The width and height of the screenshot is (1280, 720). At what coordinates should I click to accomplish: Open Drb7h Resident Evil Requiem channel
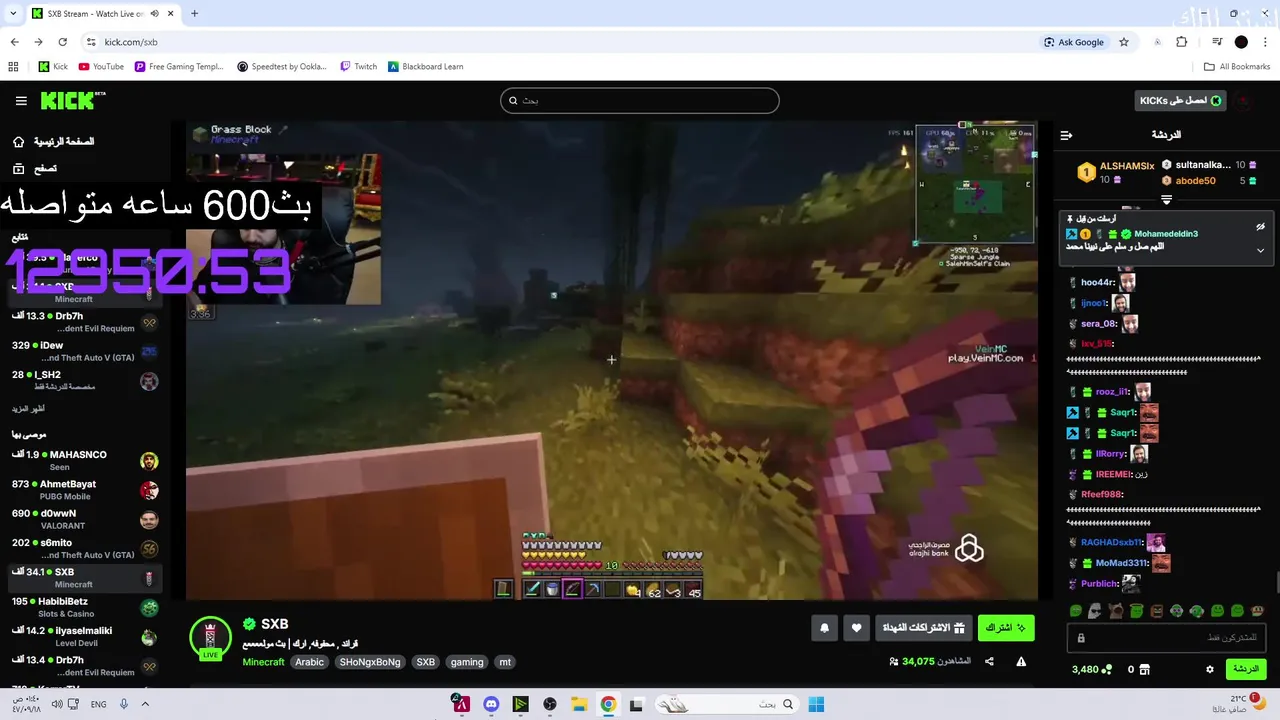point(85,322)
